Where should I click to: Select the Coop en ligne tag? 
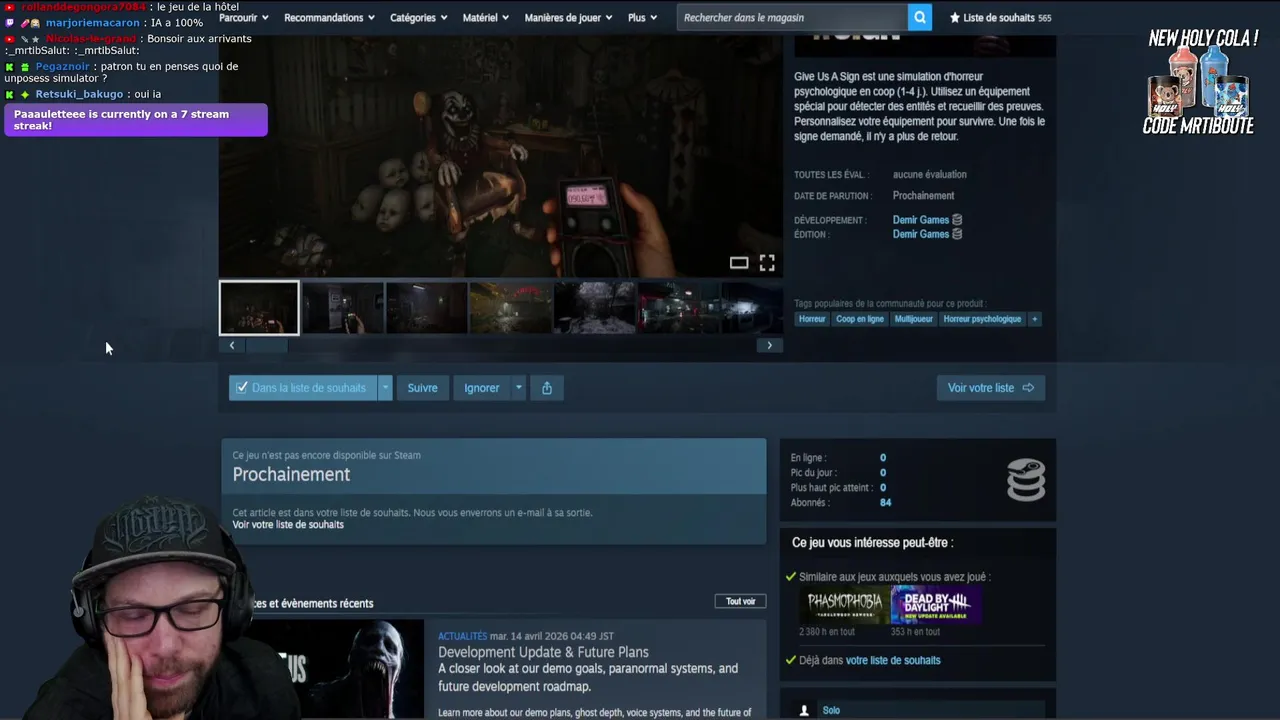tap(860, 319)
